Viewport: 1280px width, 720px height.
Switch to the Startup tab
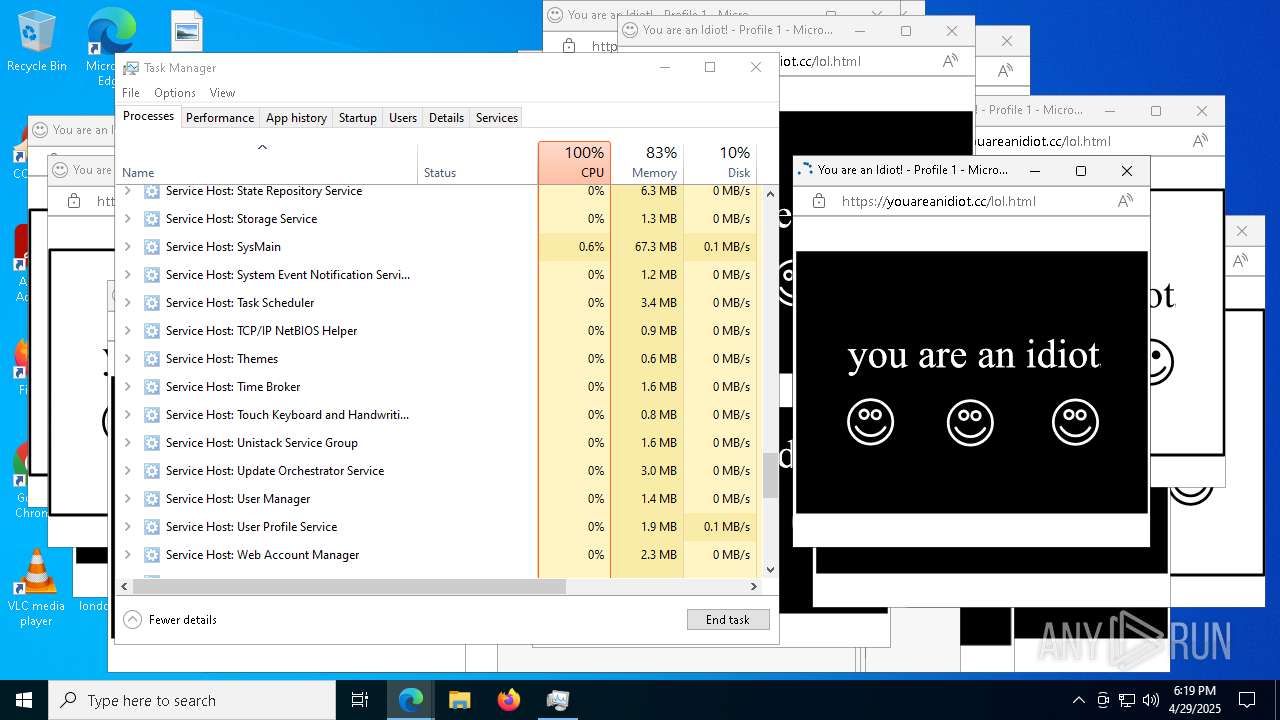(x=357, y=118)
